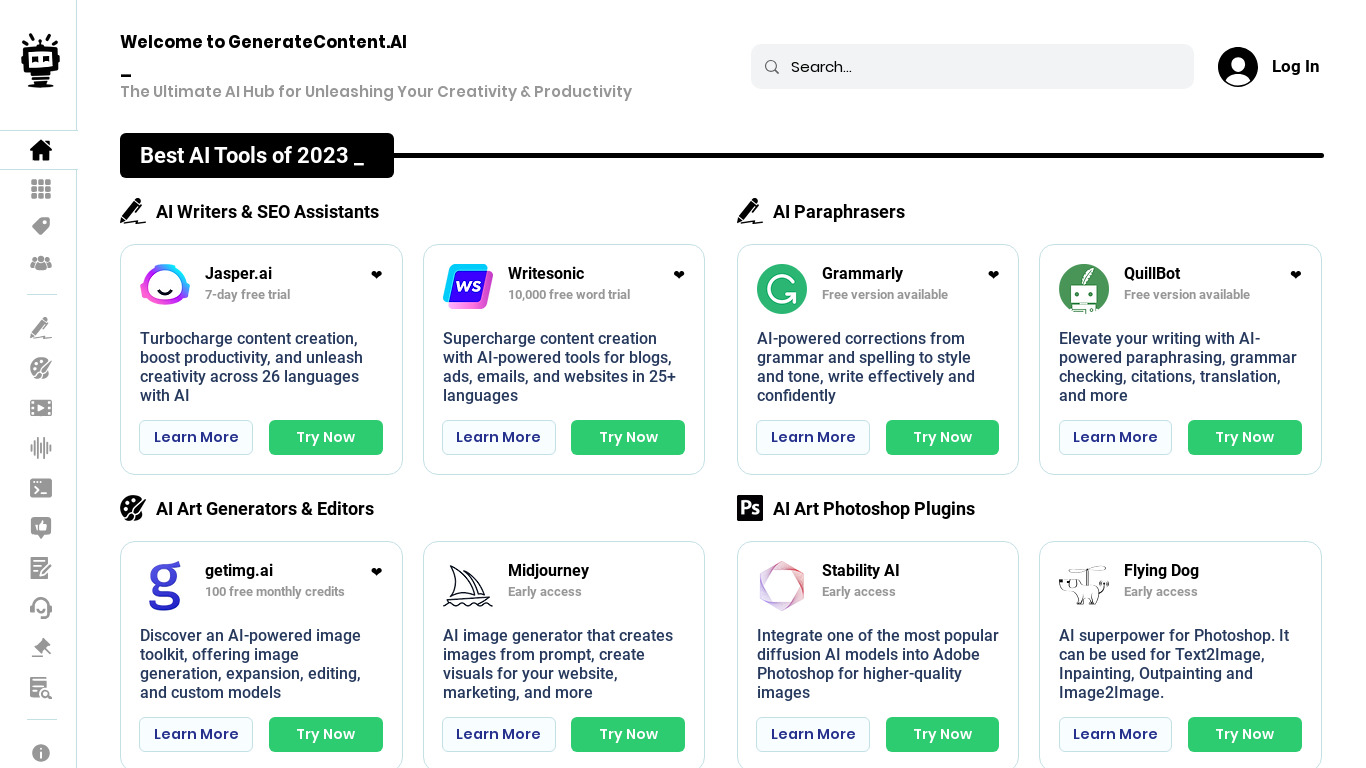Open the info icon at the sidebar bottom
Image resolution: width=1366 pixels, height=768 pixels.
point(41,753)
